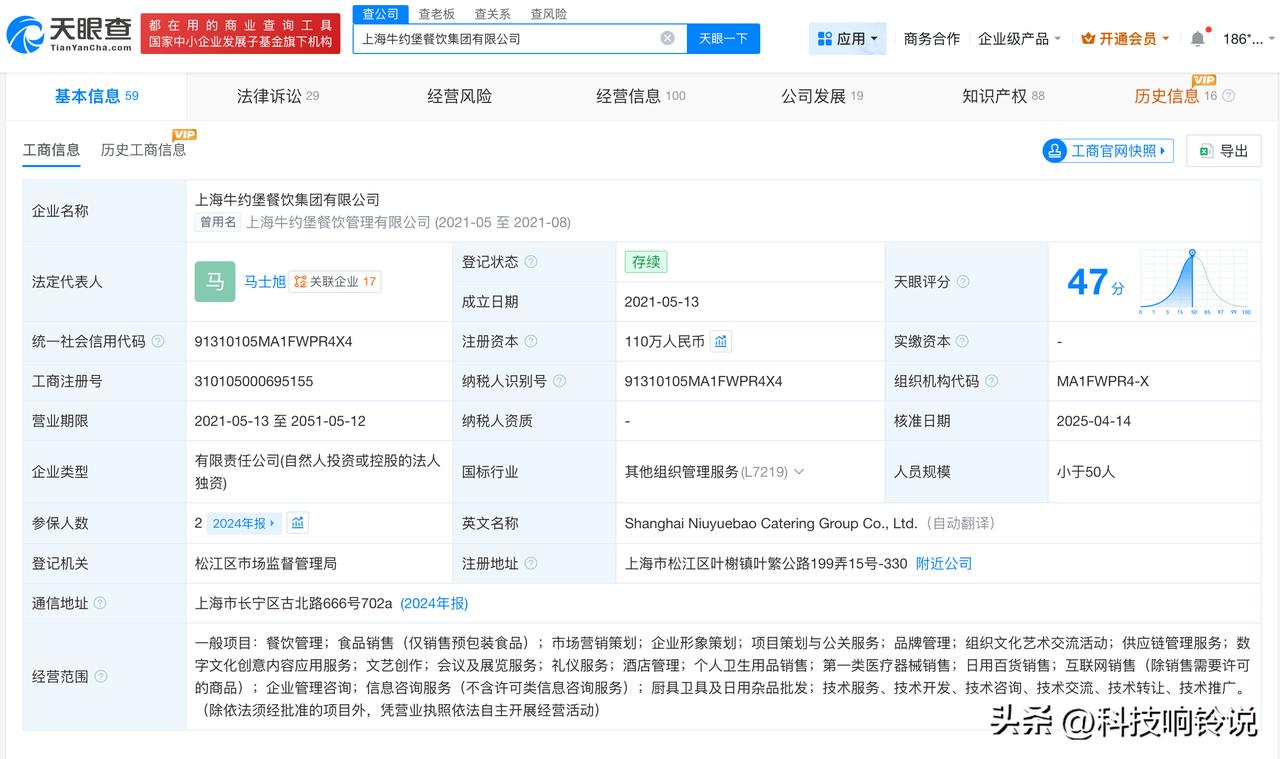Viewport: 1280px width, 759px height.
Task: Select the 查老板 search tab
Action: (436, 14)
